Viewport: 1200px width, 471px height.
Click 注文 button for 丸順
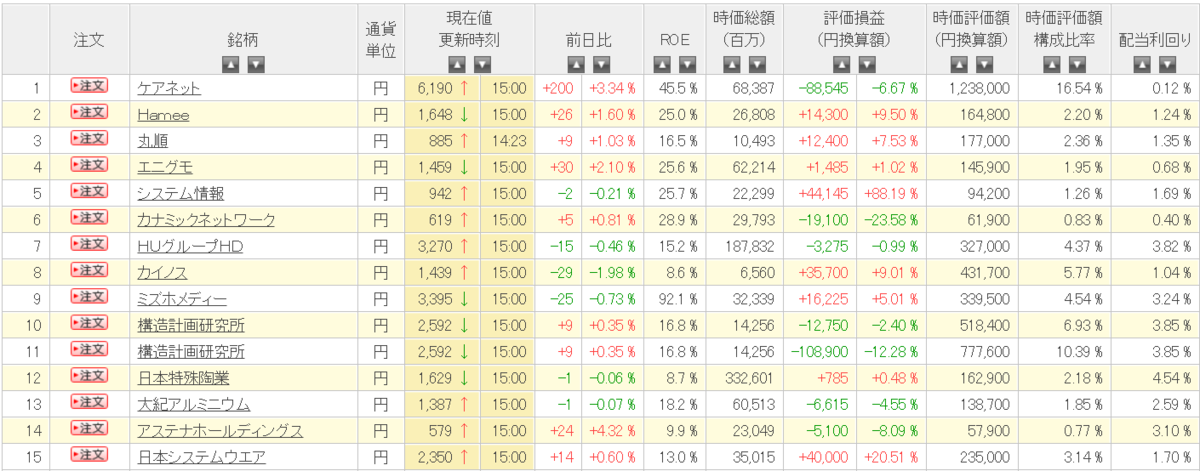[89, 138]
